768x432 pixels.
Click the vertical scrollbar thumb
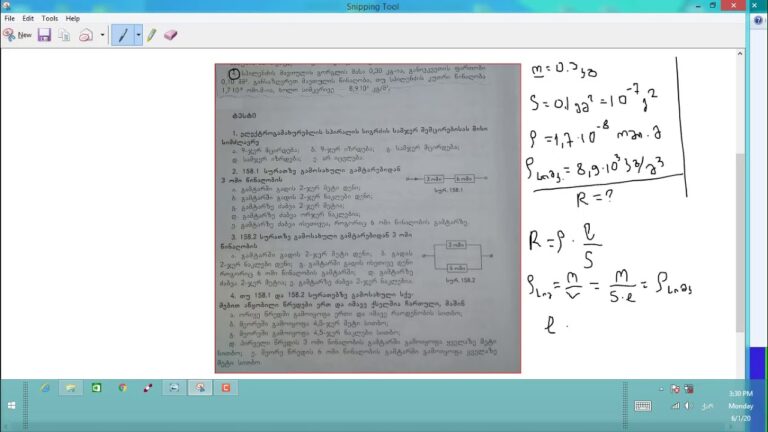pyautogui.click(x=740, y=243)
